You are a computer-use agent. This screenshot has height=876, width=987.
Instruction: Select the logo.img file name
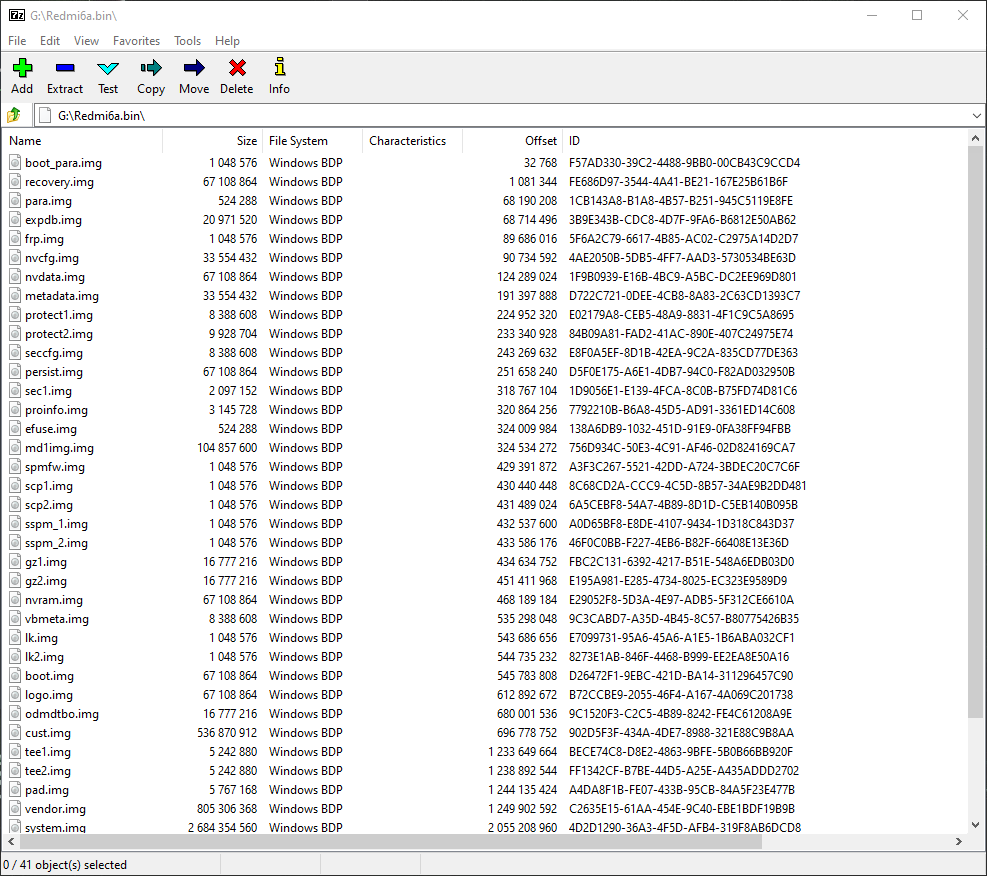point(49,695)
